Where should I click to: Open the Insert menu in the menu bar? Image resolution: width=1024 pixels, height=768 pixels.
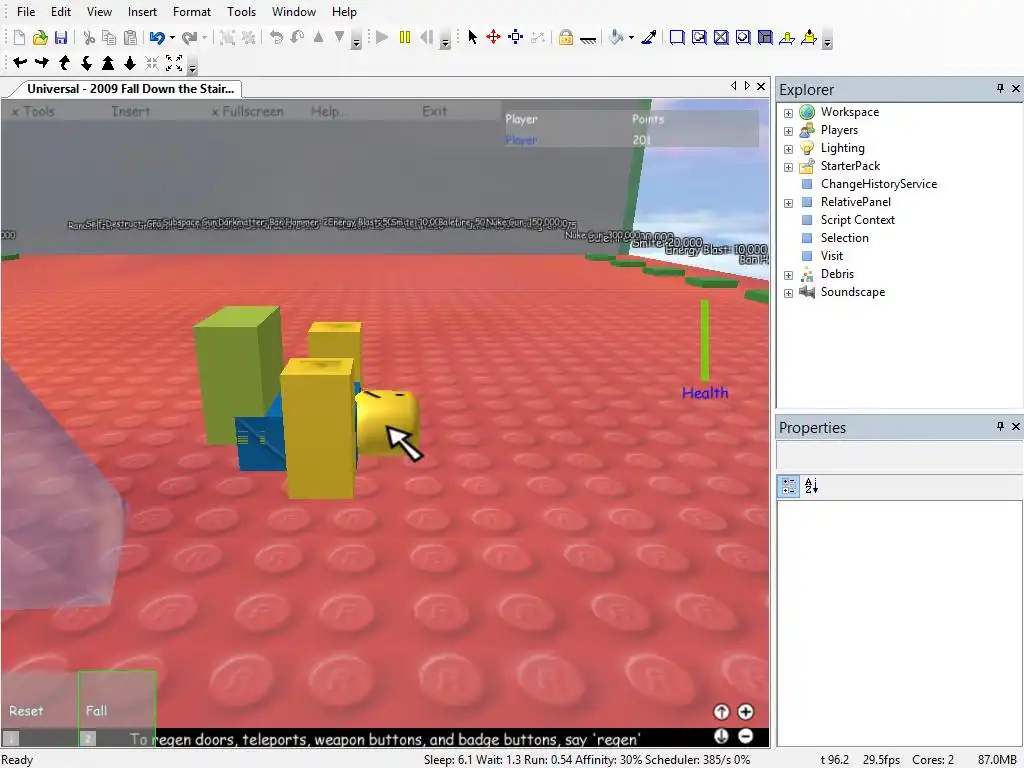142,12
